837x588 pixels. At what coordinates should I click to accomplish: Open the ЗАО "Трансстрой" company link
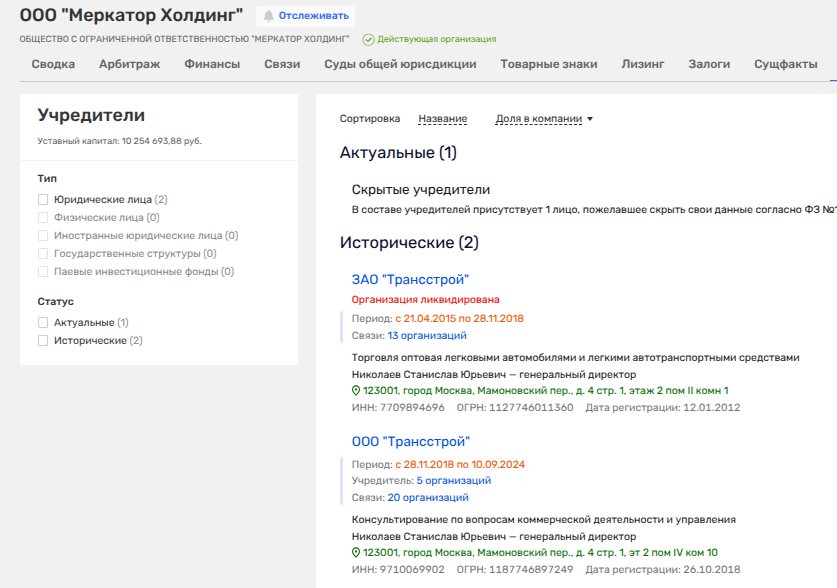click(x=410, y=280)
